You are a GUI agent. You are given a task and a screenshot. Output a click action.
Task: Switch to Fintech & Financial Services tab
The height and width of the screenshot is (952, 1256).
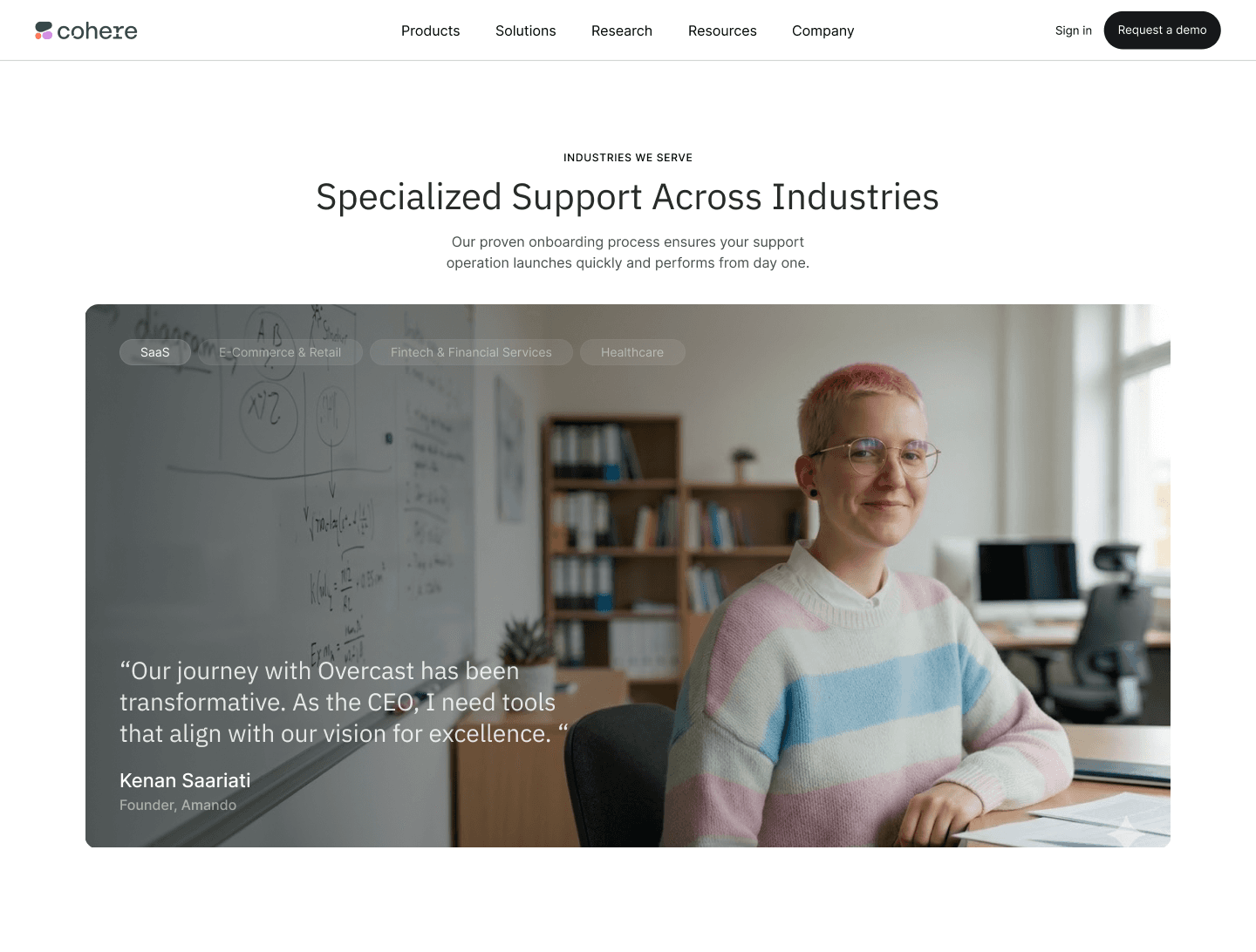click(471, 352)
